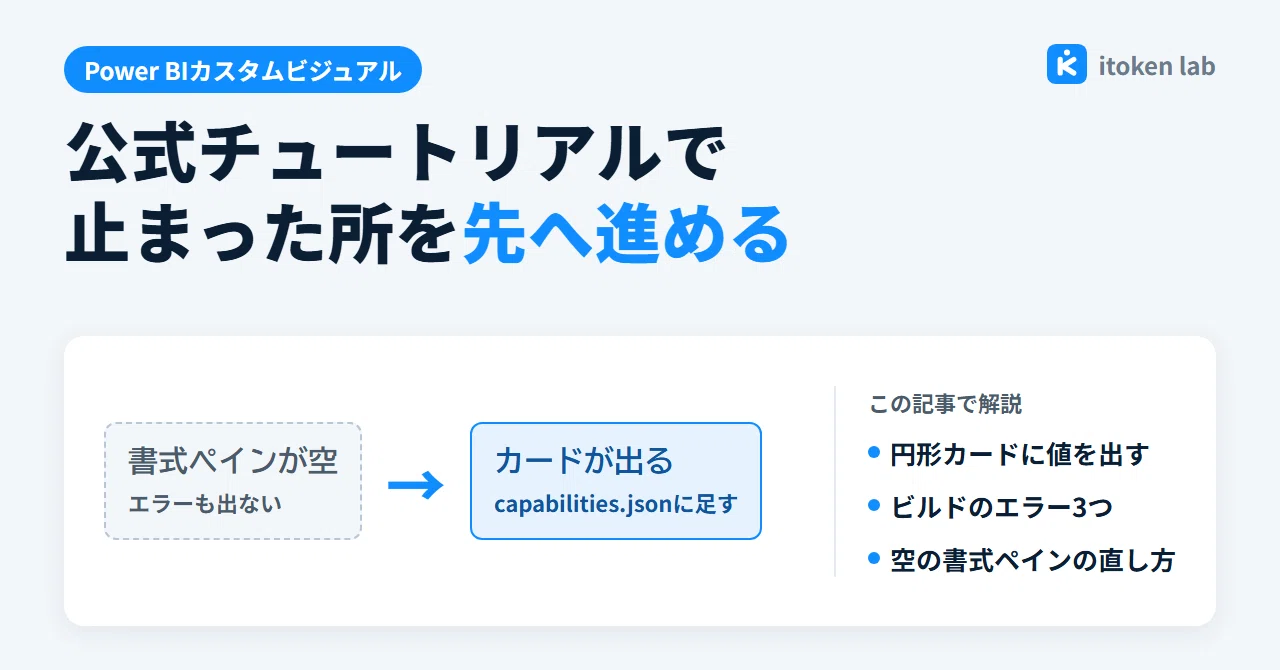1280x670 pixels.
Task: Click the itoken lab logo icon
Action: coord(1066,64)
